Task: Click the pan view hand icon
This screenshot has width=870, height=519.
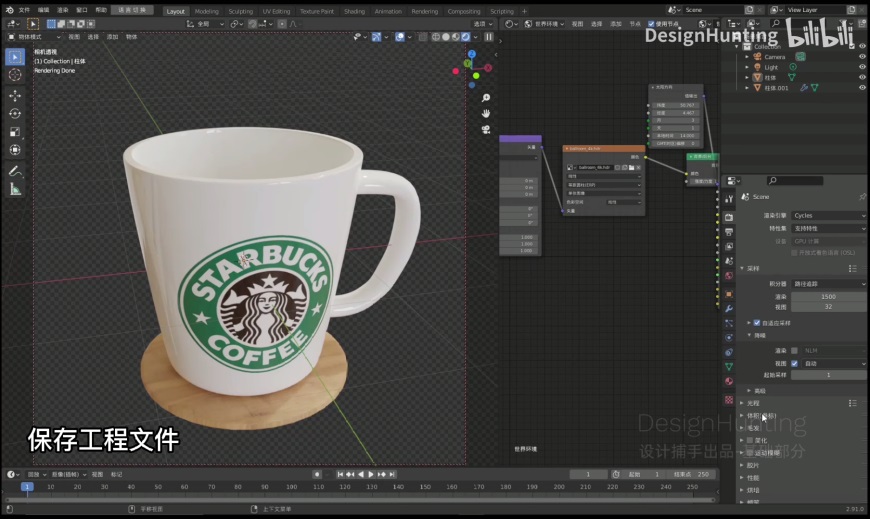Action: (x=486, y=114)
